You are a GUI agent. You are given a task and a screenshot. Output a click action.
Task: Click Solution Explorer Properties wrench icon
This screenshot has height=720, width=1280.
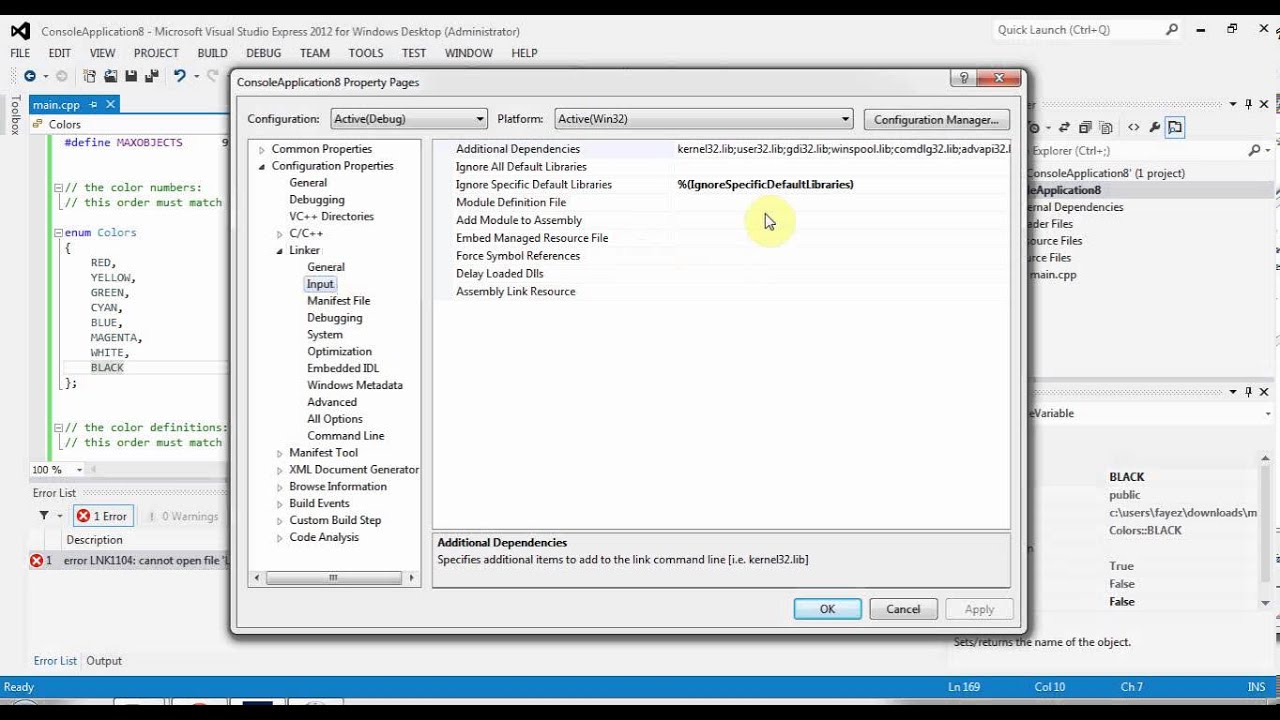1155,127
